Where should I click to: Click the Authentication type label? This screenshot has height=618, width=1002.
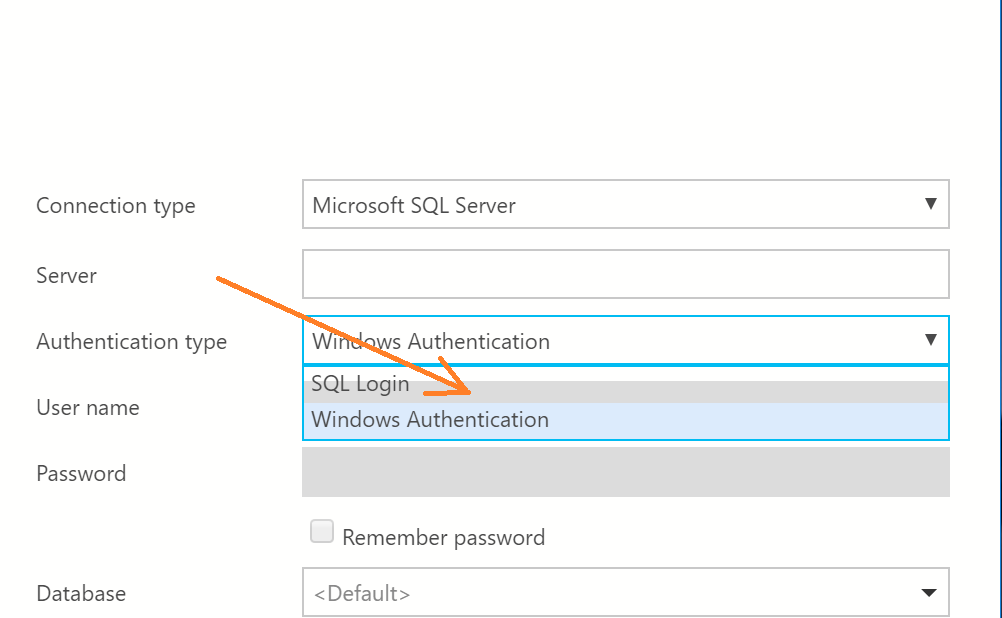point(131,341)
